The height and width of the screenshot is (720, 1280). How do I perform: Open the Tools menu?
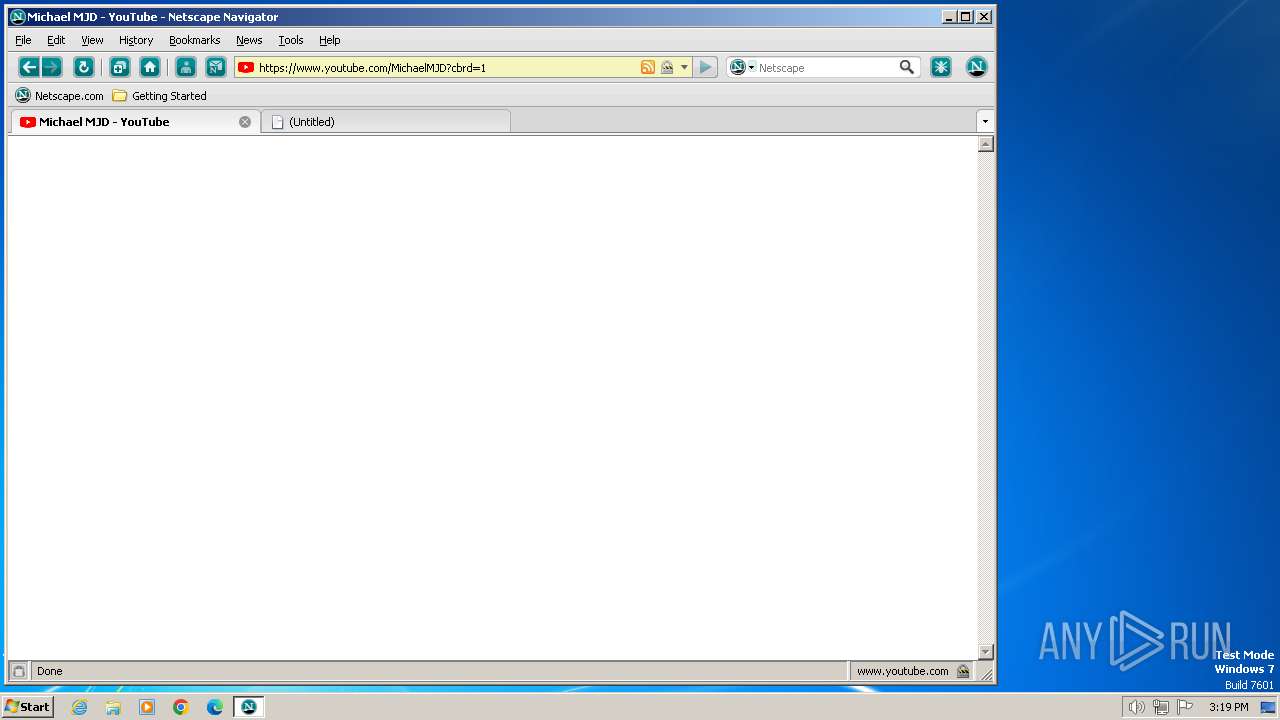(291, 40)
